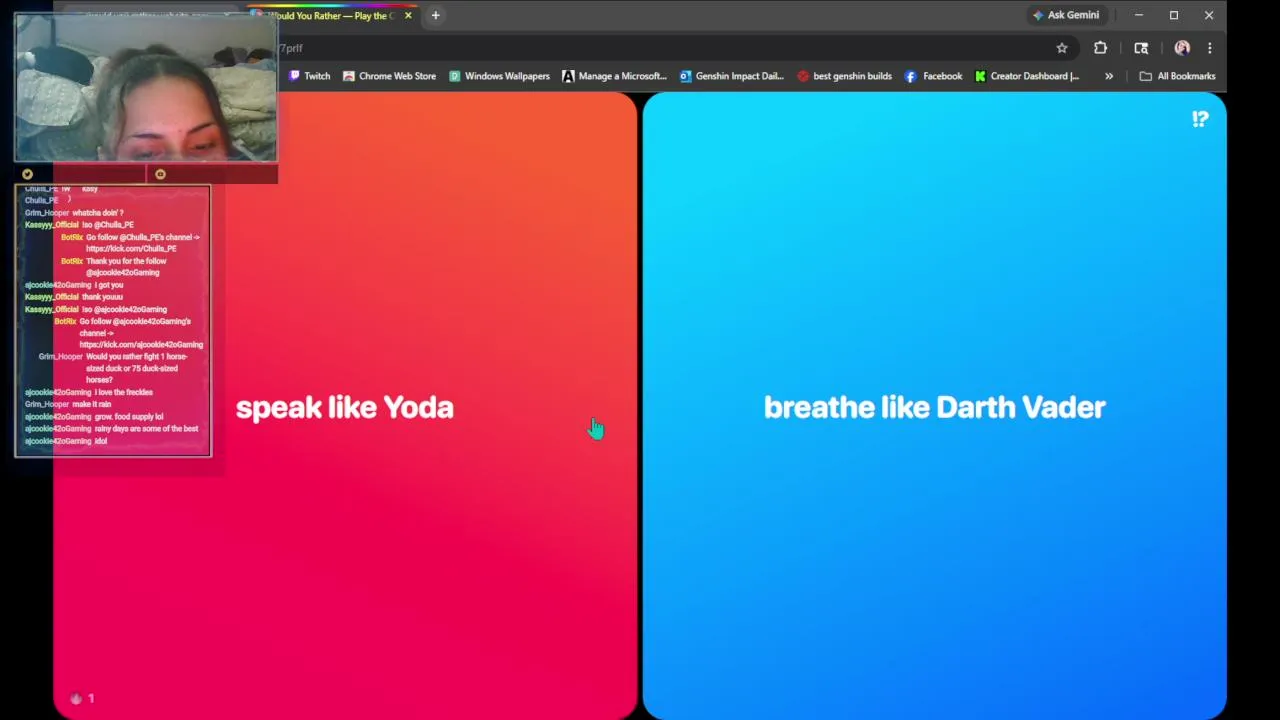Open the best genshin builds bookmark
This screenshot has height=720, width=1280.
click(844, 76)
